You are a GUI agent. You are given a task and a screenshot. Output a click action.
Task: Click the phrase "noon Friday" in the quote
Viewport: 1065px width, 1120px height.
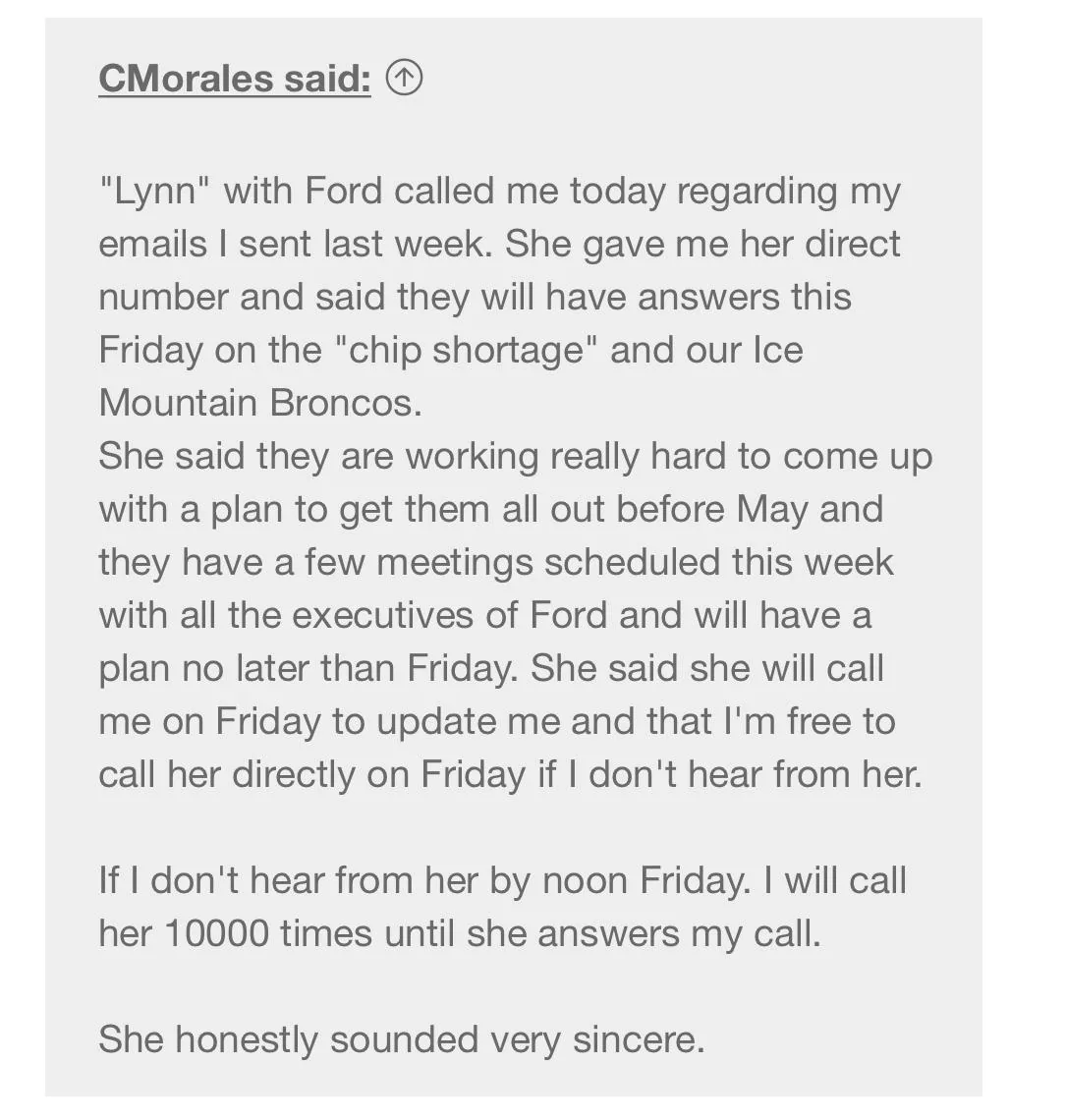(646, 882)
